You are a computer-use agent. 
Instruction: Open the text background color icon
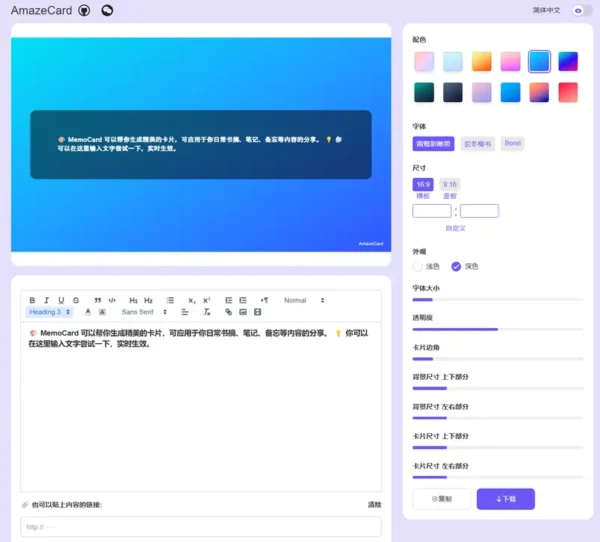coord(102,312)
